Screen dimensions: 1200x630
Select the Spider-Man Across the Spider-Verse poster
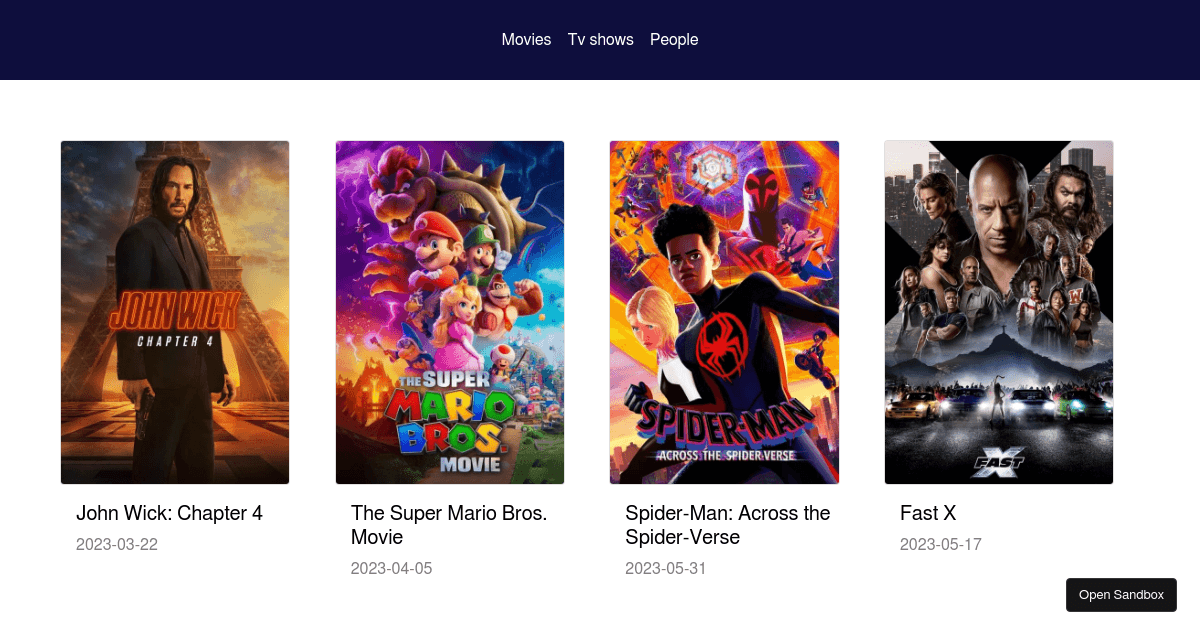pyautogui.click(x=724, y=312)
